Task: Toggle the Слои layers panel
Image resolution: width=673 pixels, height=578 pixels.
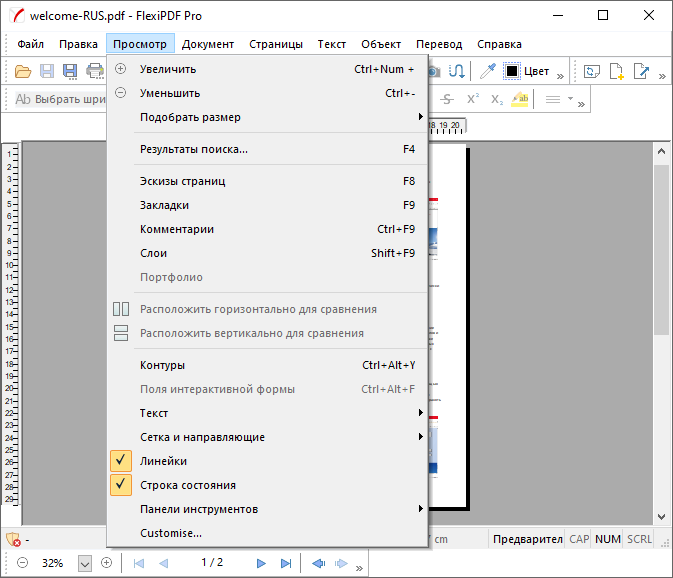Action: coord(268,253)
